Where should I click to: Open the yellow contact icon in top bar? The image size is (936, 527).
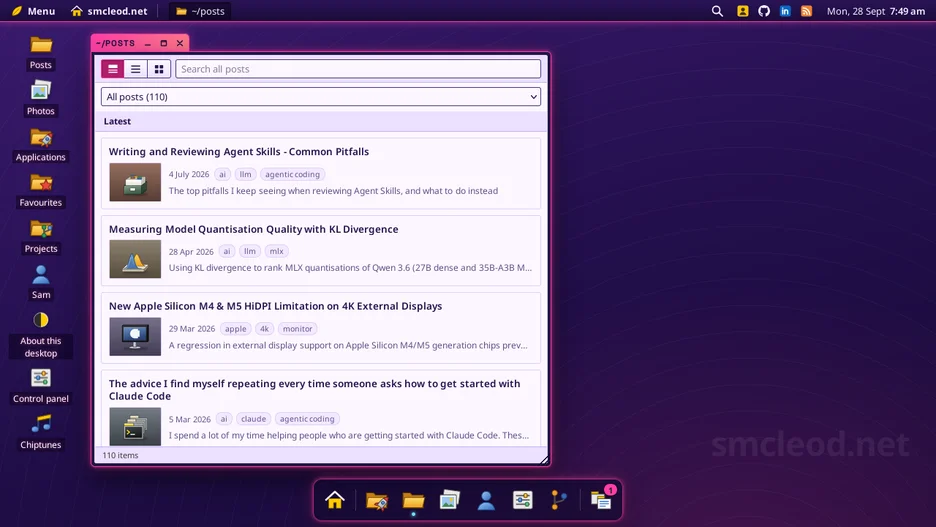tap(743, 11)
